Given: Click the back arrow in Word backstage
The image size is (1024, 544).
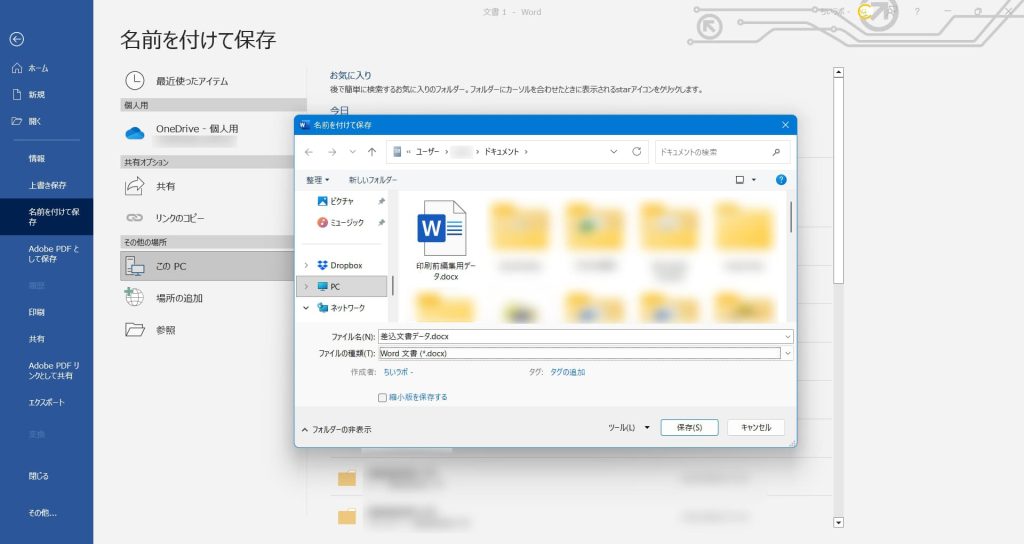Looking at the screenshot, I should coord(17,39).
